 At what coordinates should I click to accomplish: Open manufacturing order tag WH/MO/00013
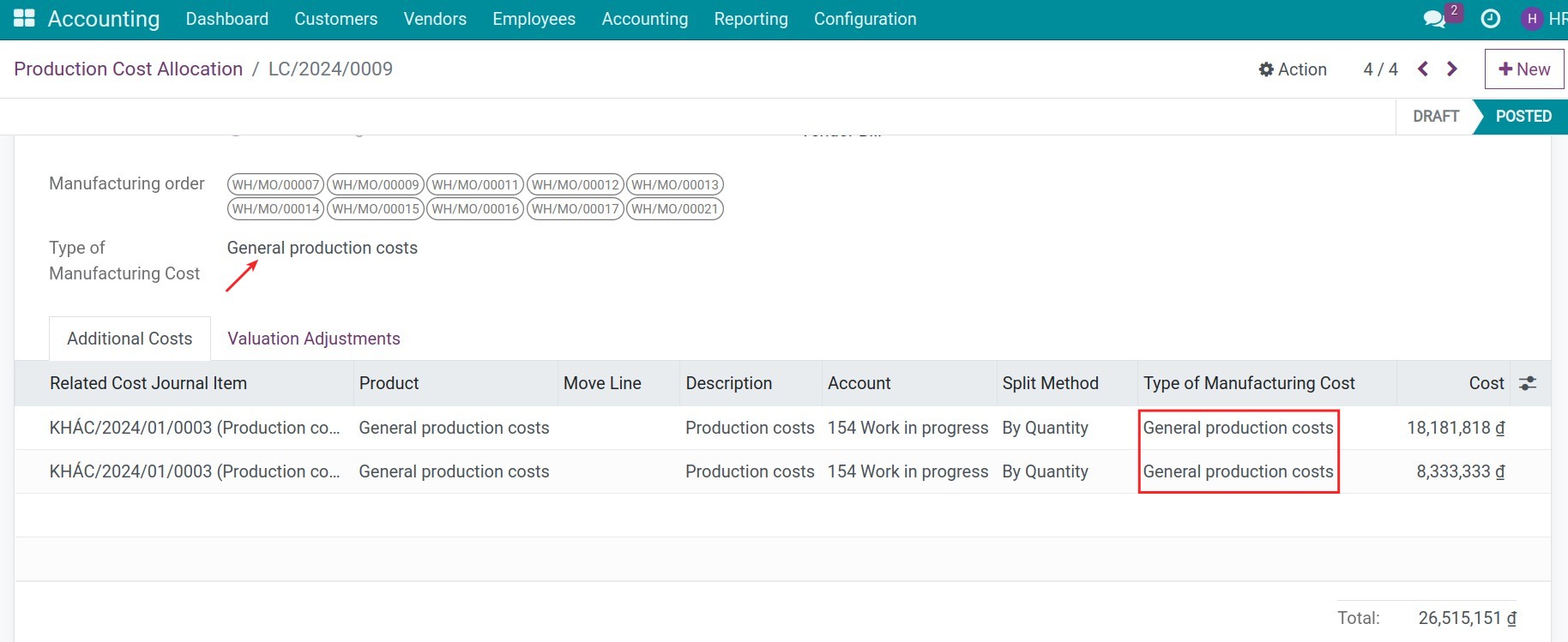click(x=675, y=184)
